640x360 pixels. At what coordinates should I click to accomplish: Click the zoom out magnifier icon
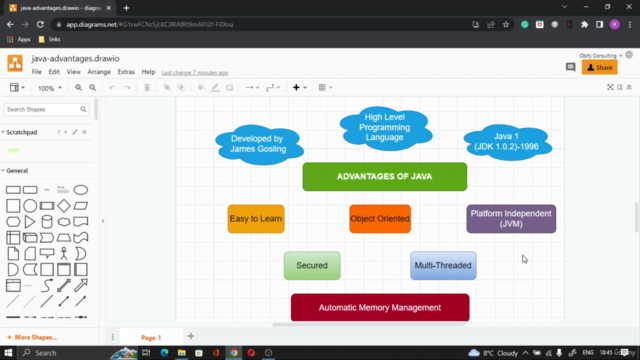coord(93,87)
